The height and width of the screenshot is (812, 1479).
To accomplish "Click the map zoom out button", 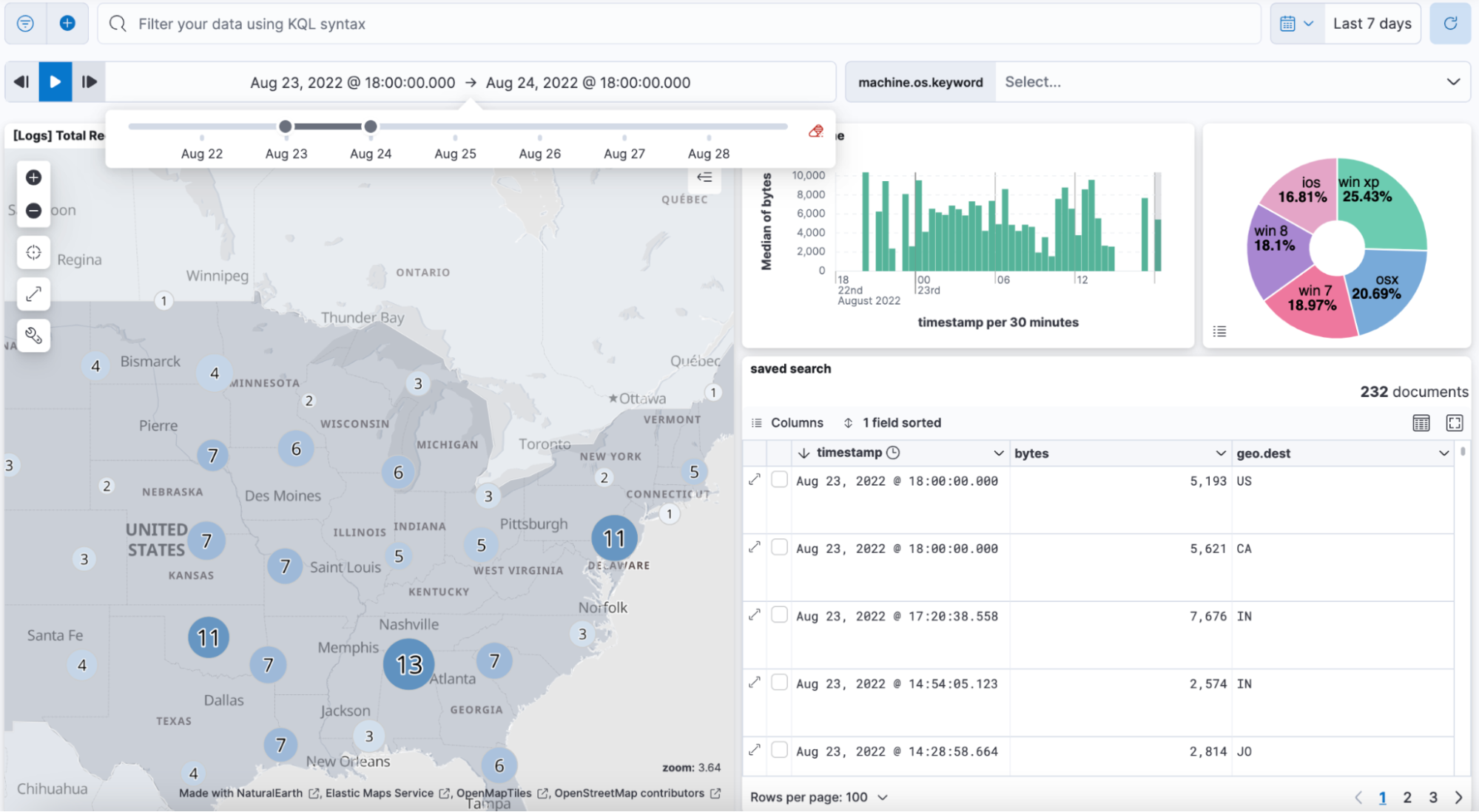I will tap(33, 211).
